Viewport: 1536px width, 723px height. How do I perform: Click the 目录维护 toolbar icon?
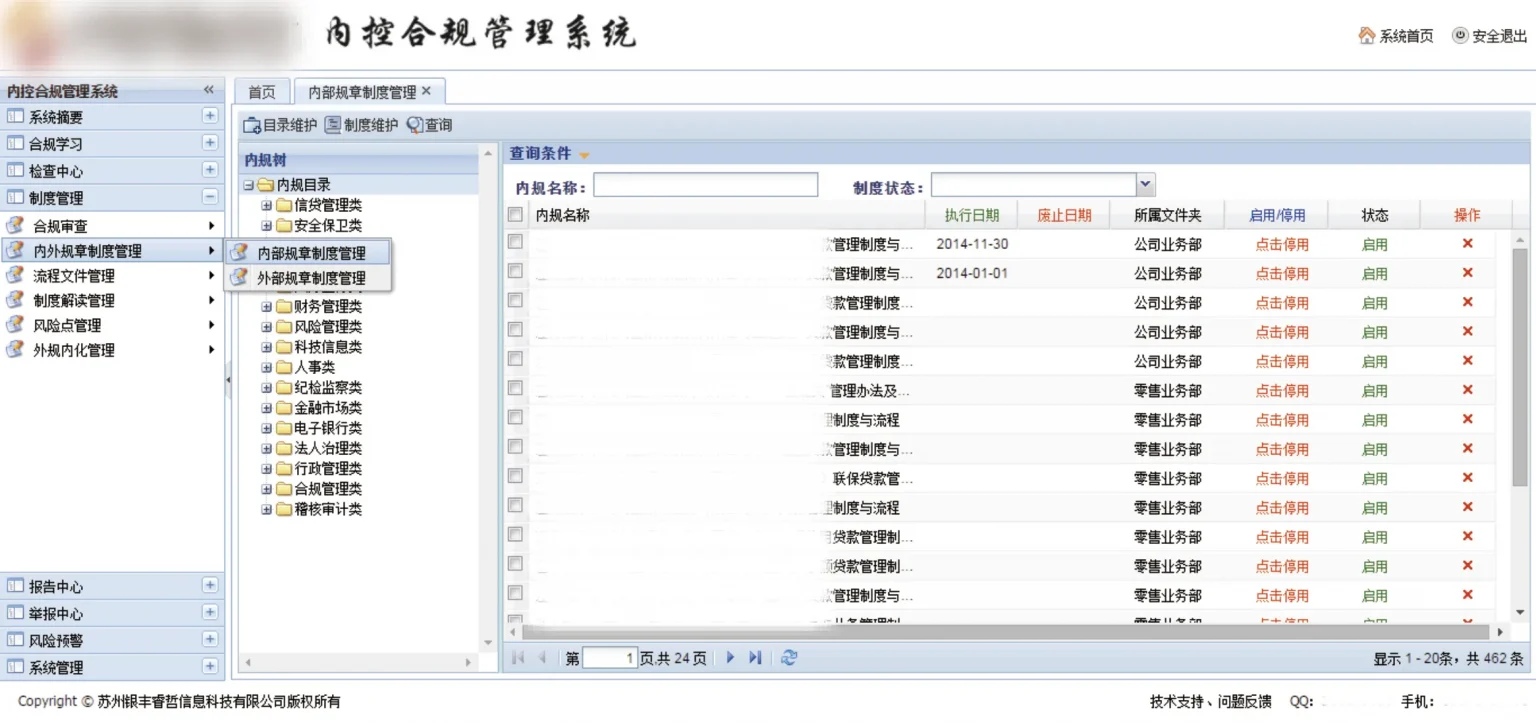click(x=252, y=126)
